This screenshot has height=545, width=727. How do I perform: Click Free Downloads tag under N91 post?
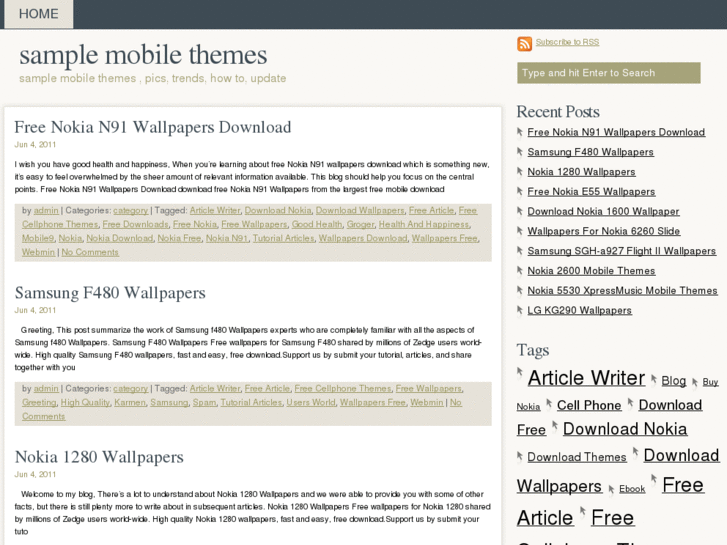coord(135,224)
